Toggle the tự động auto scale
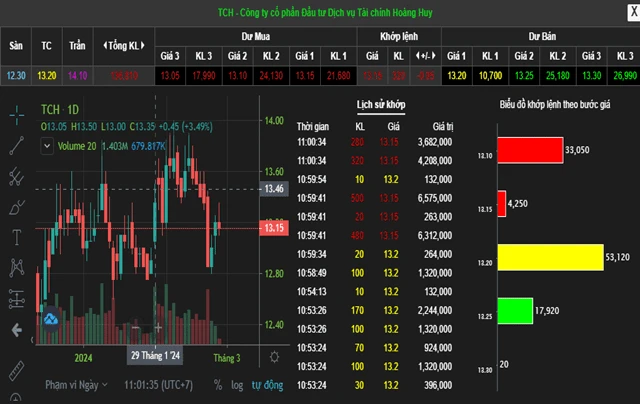 pos(265,384)
